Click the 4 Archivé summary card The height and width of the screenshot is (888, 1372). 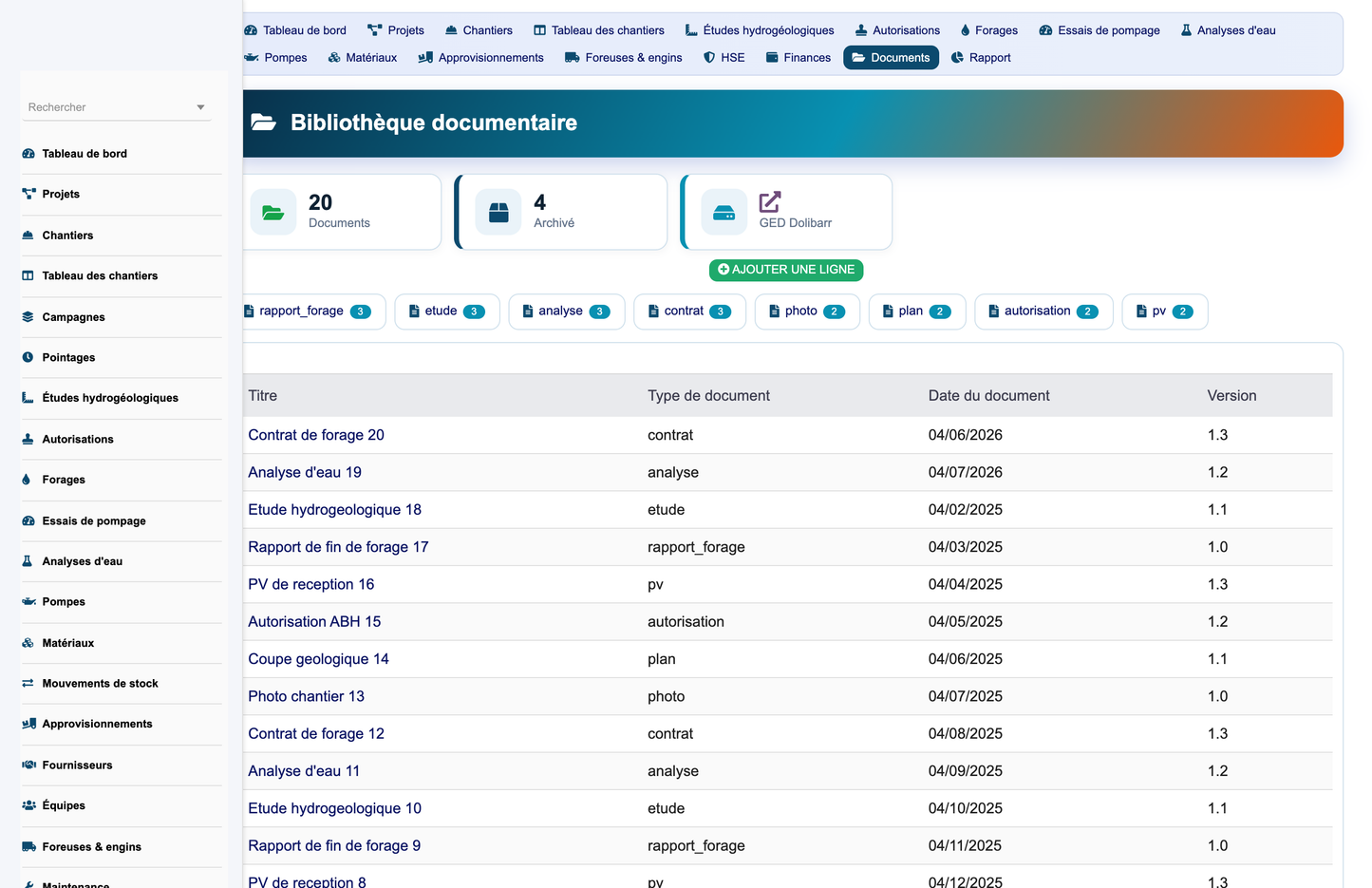[561, 212]
